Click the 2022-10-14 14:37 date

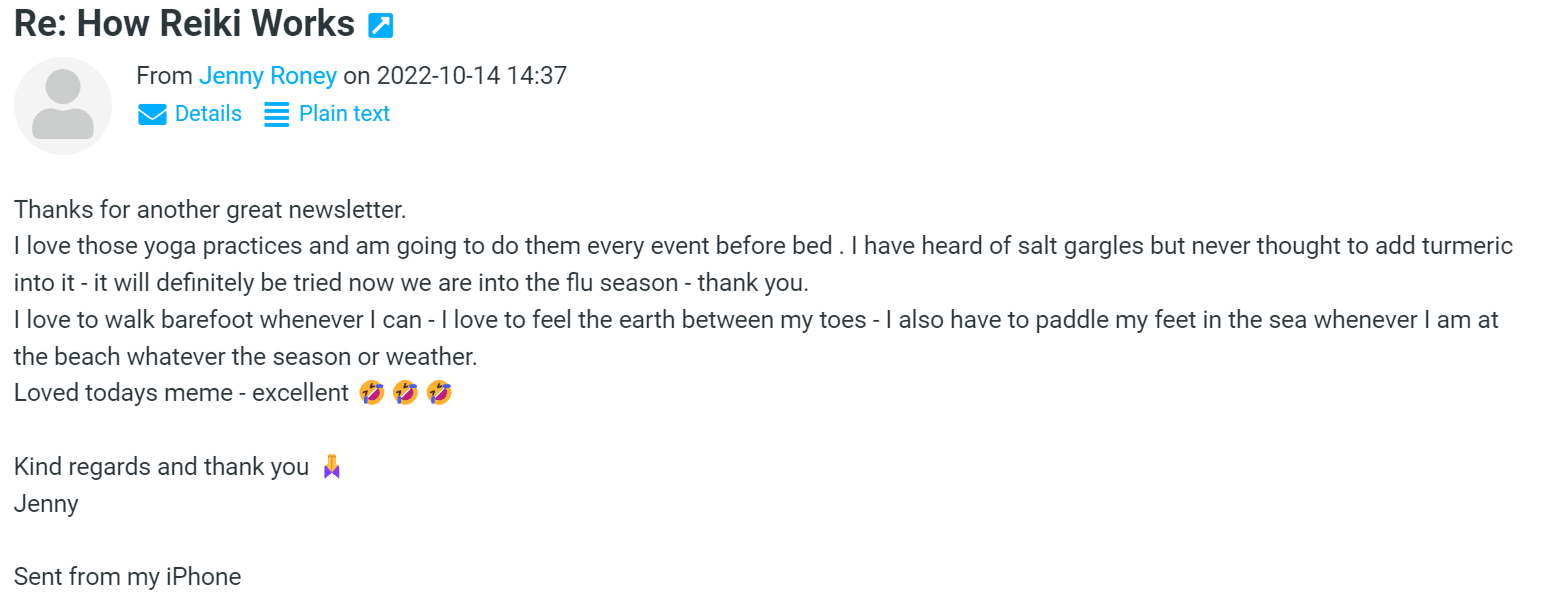[x=472, y=76]
